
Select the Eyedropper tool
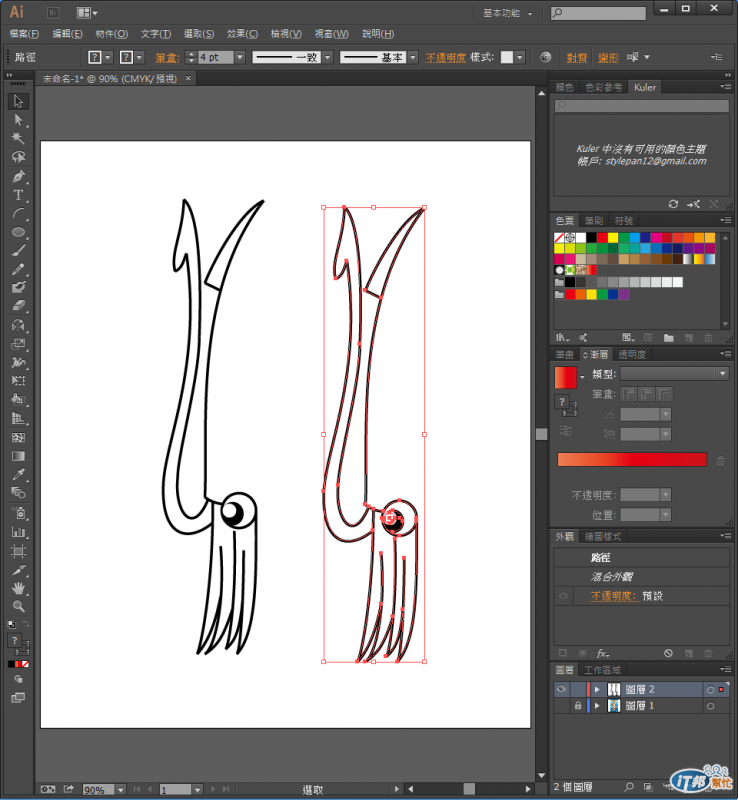(18, 474)
